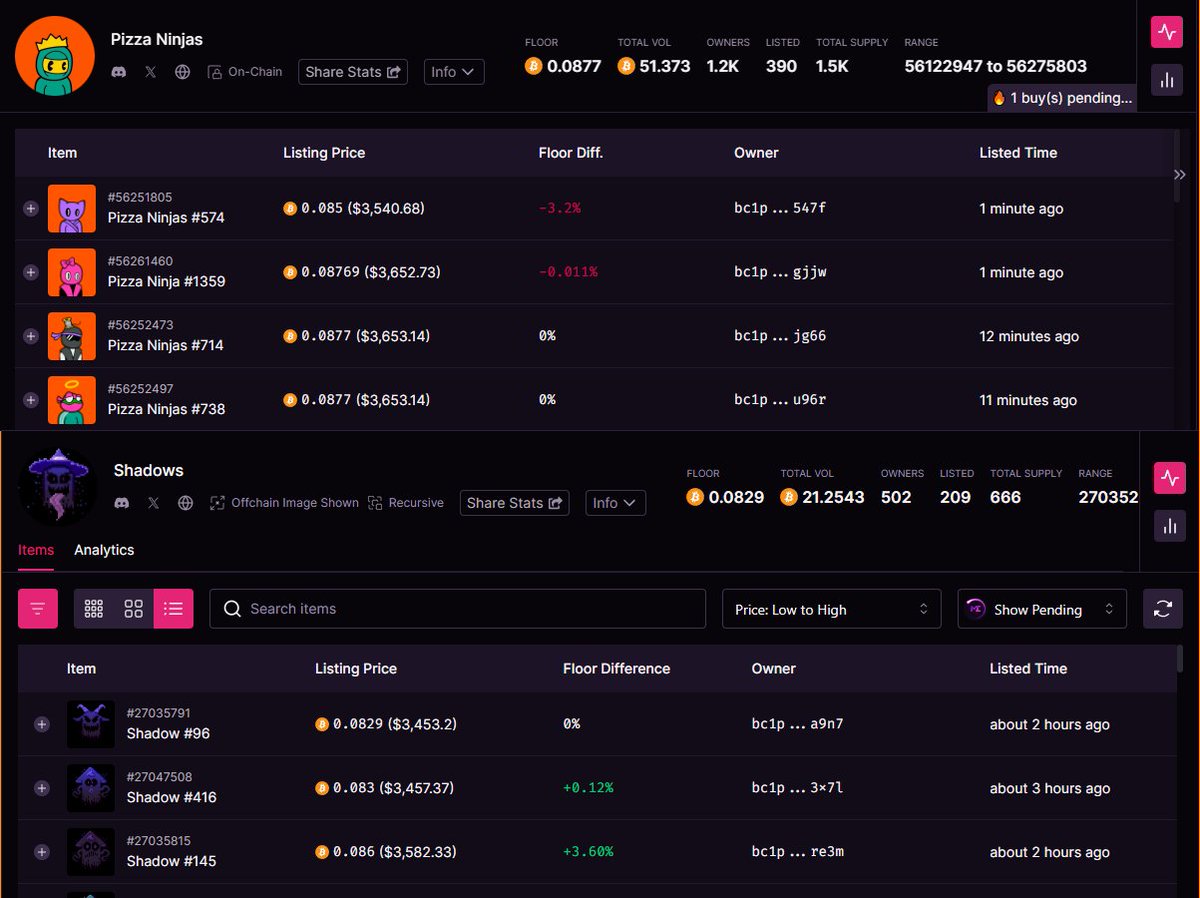Click Offchain Image Shown indicator

(x=284, y=503)
